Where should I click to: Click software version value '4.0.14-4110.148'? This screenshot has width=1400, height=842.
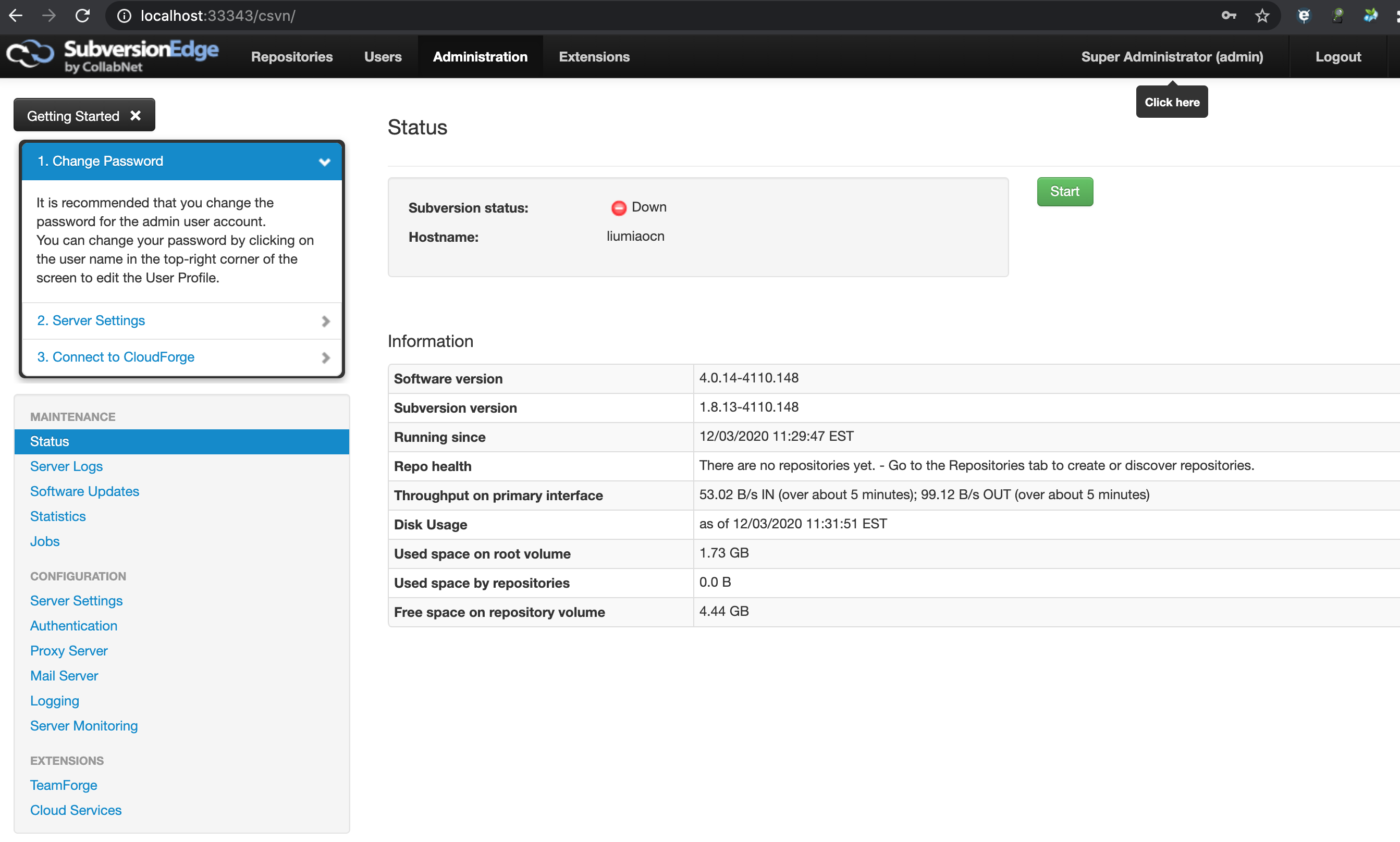(x=748, y=378)
